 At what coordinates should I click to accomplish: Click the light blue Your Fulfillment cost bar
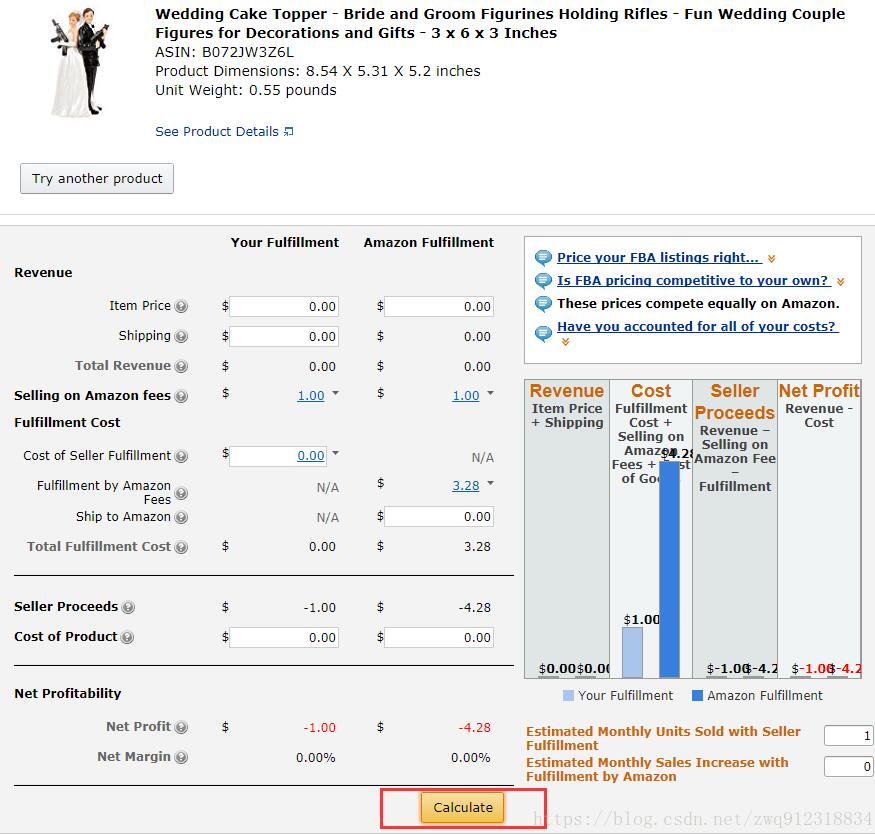point(632,652)
